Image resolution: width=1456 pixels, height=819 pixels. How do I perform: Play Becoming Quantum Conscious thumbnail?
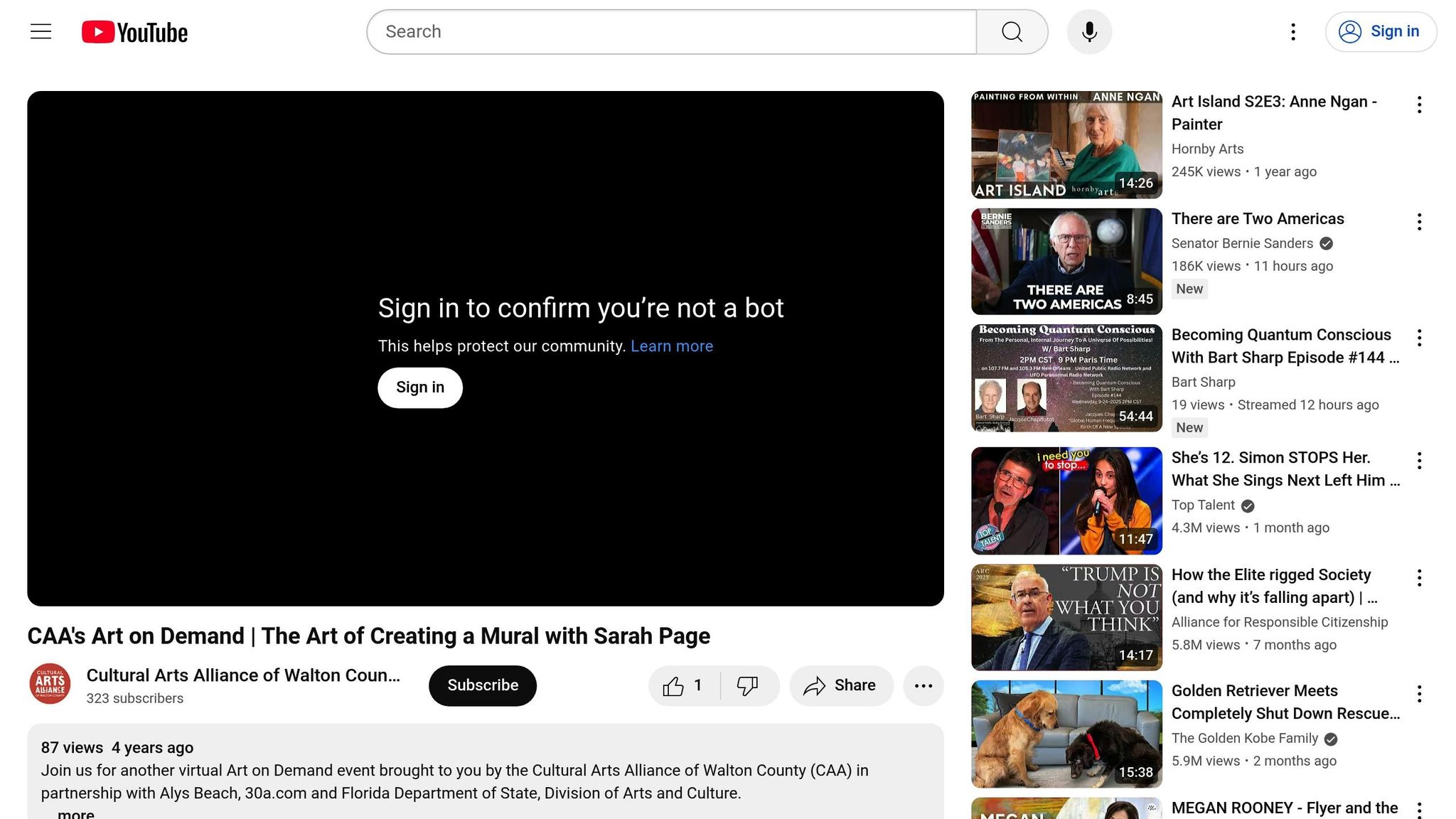tap(1066, 378)
